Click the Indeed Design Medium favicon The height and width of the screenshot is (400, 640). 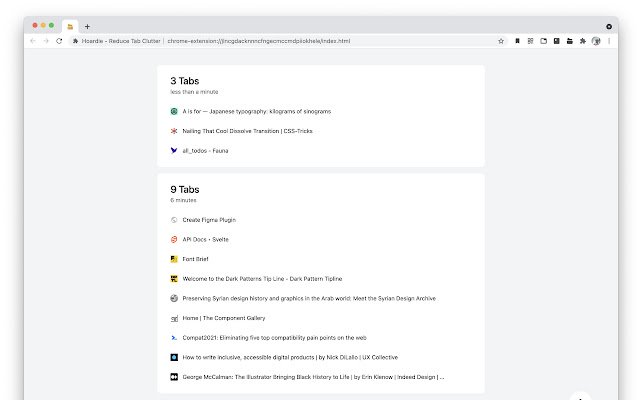point(174,377)
